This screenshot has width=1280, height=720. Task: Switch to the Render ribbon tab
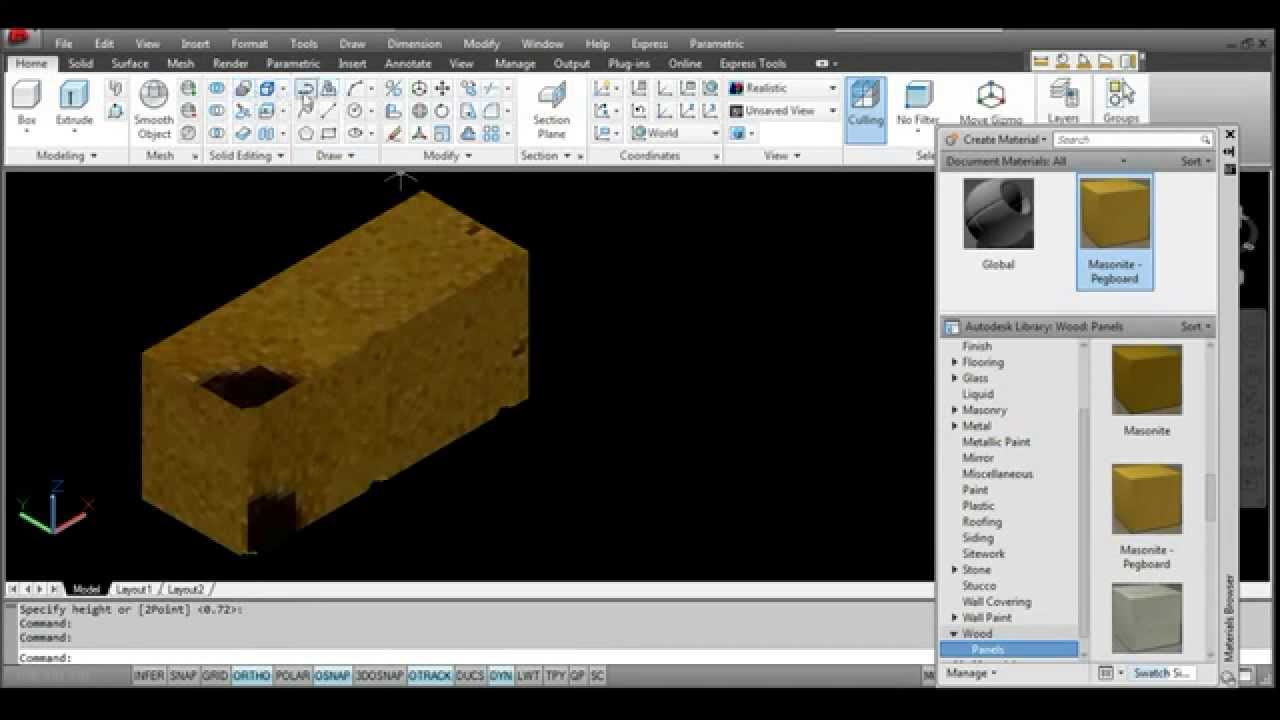coord(231,64)
